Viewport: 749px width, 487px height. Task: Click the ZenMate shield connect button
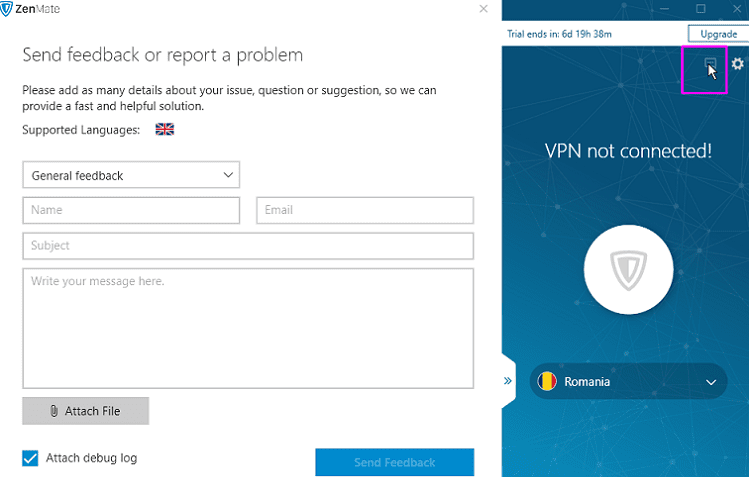click(x=628, y=269)
